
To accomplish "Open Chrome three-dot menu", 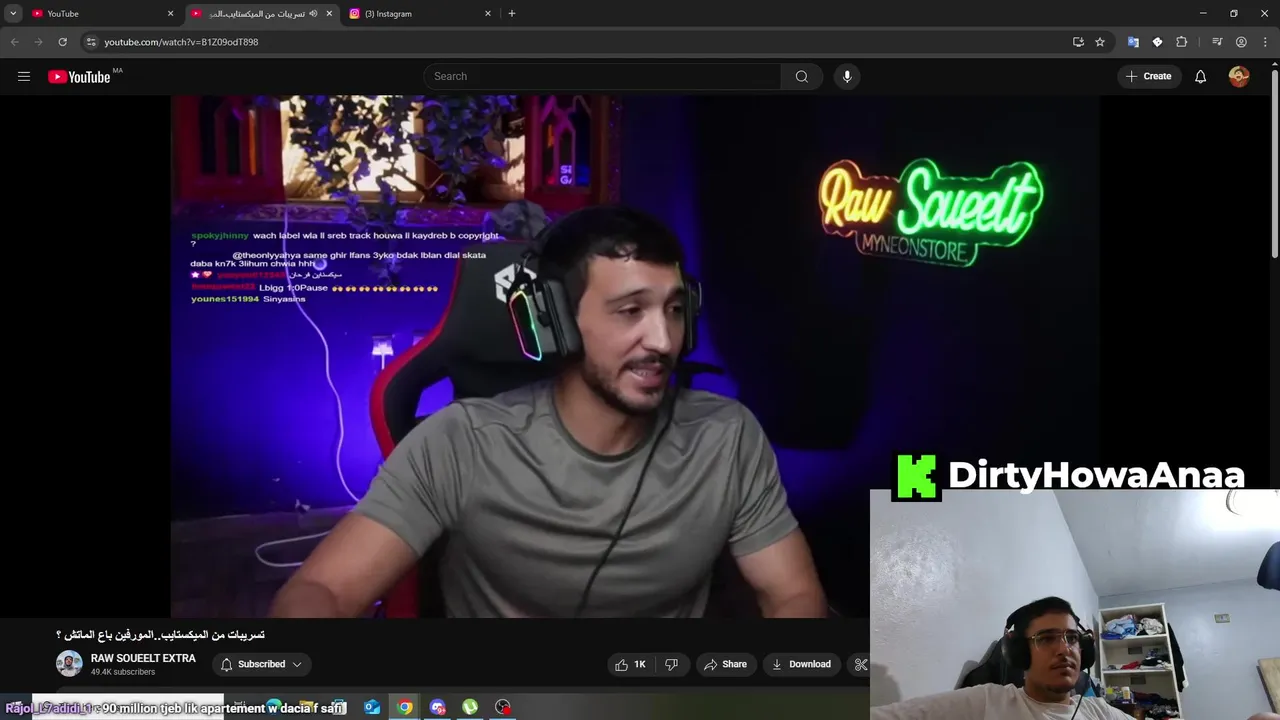I will (1264, 42).
